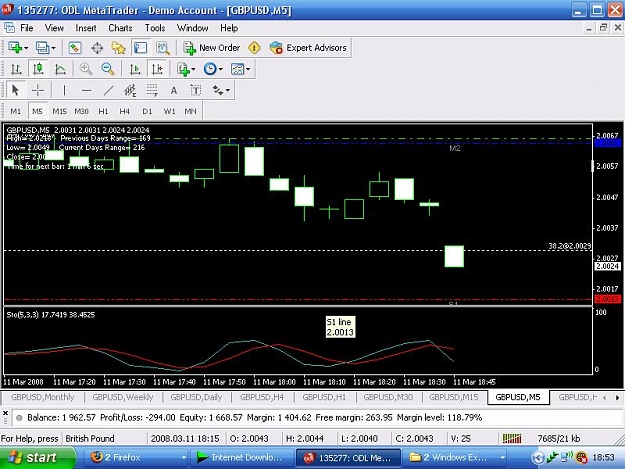Select the Cursor arrow tool
This screenshot has width=625, height=469.
[x=15, y=90]
